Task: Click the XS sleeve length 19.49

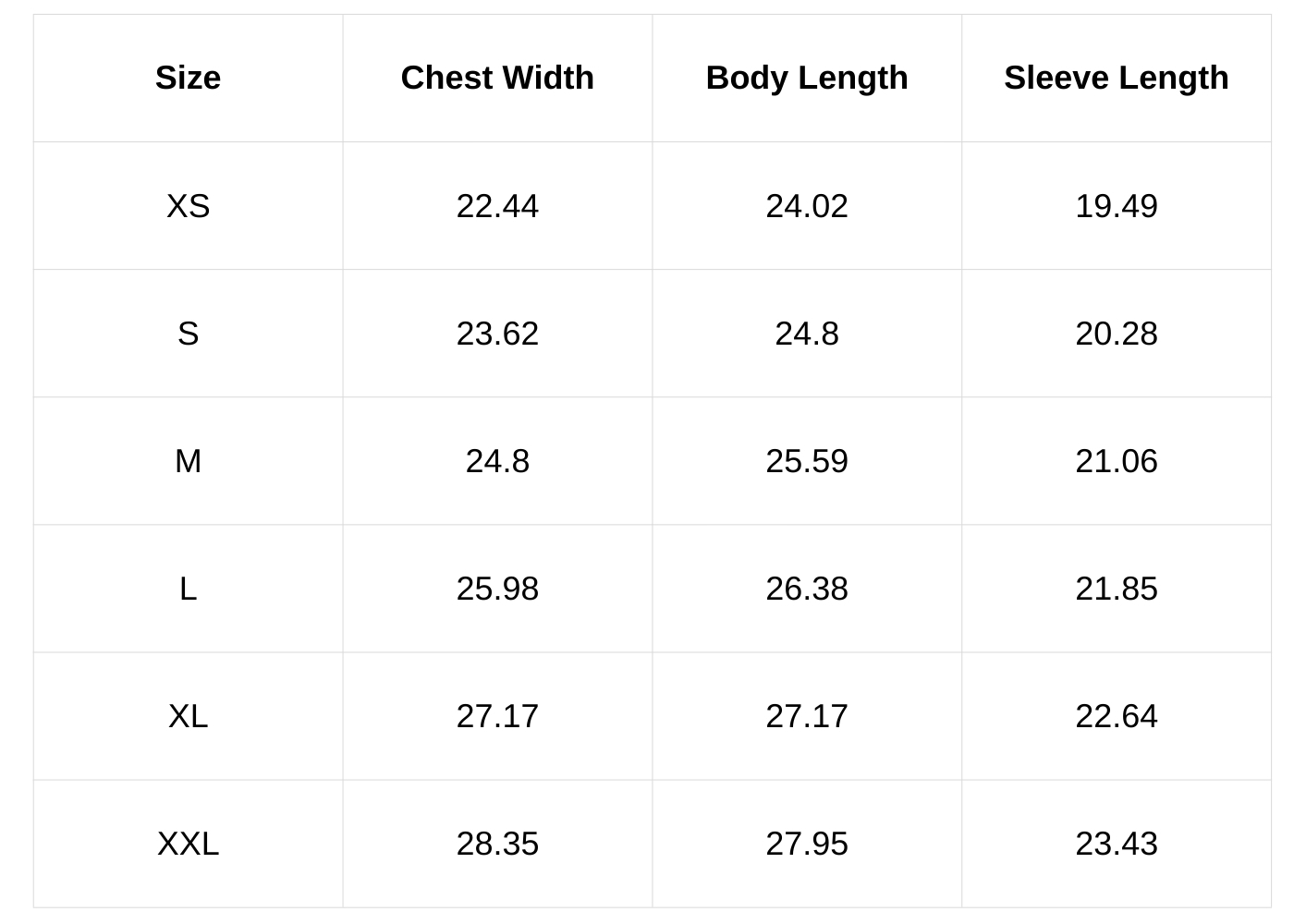Action: click(x=1117, y=205)
